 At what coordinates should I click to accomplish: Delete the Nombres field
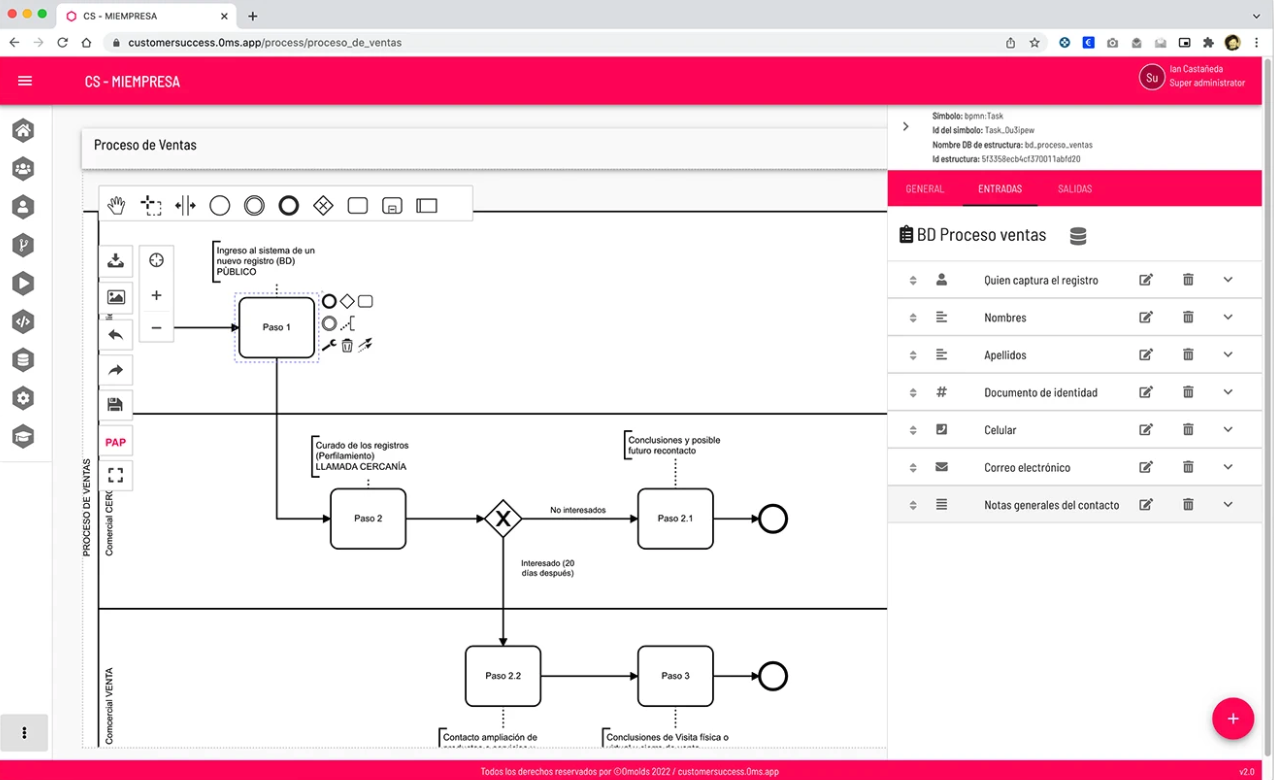(1188, 317)
